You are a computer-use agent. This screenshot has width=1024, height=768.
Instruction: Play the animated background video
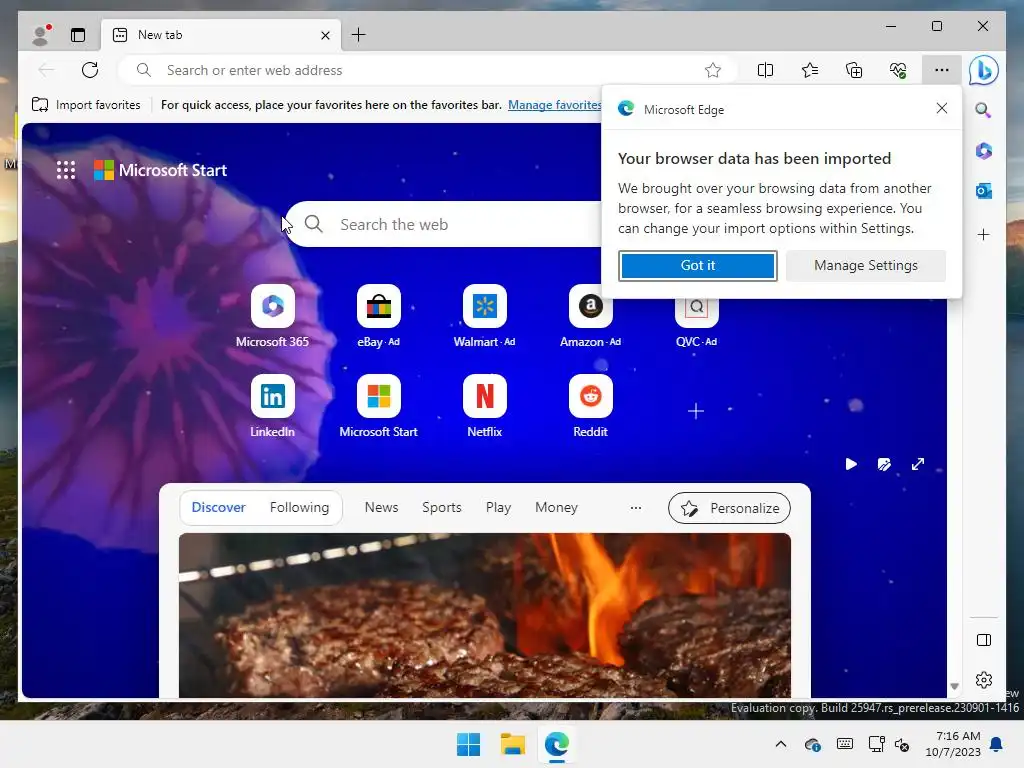pos(851,464)
